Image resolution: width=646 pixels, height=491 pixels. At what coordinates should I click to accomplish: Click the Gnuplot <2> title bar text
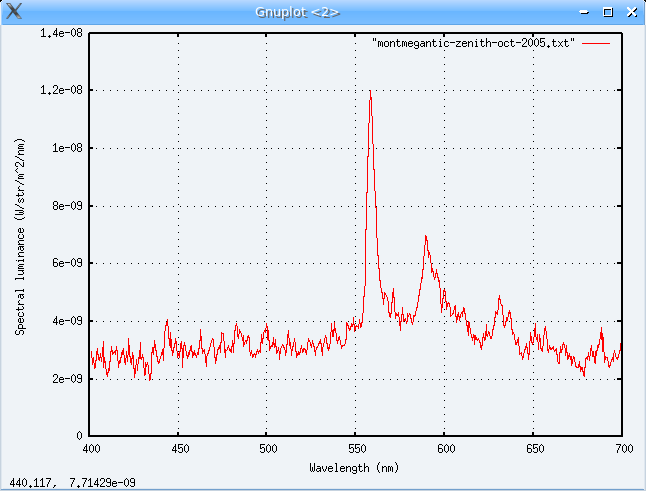(297, 12)
